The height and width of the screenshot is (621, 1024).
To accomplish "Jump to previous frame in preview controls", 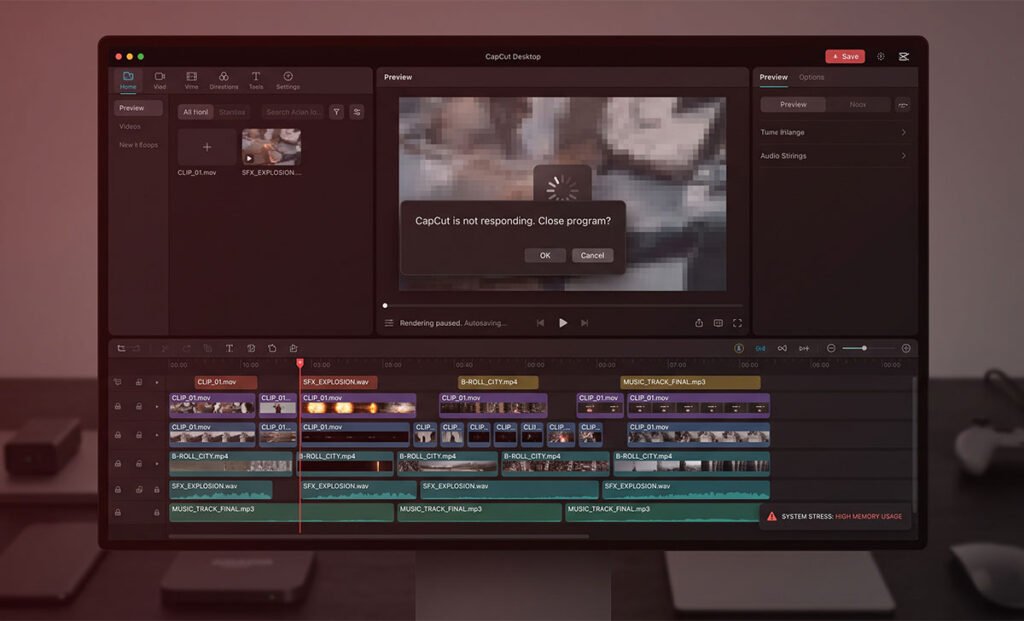I will click(x=540, y=323).
